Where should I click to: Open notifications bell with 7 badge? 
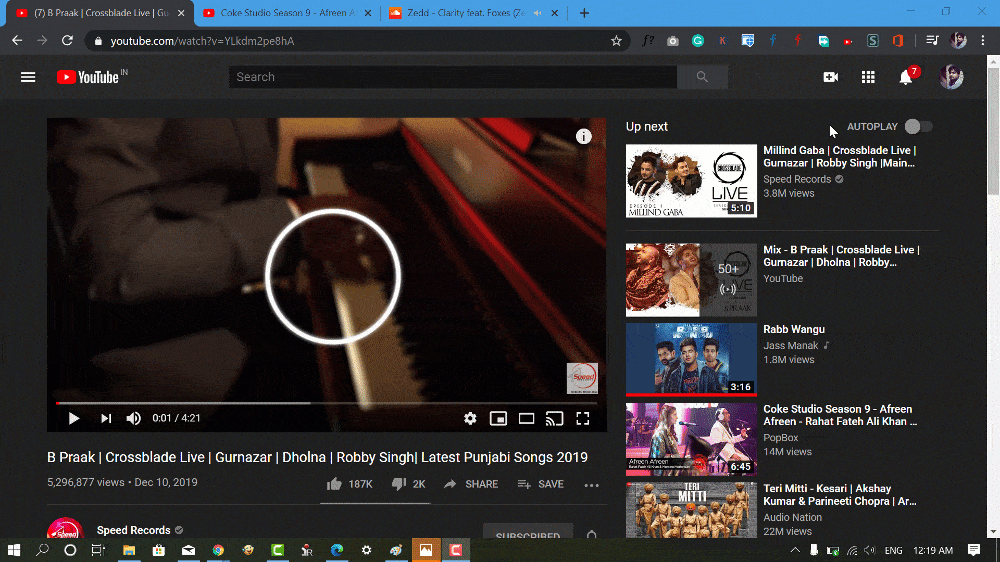click(x=906, y=77)
